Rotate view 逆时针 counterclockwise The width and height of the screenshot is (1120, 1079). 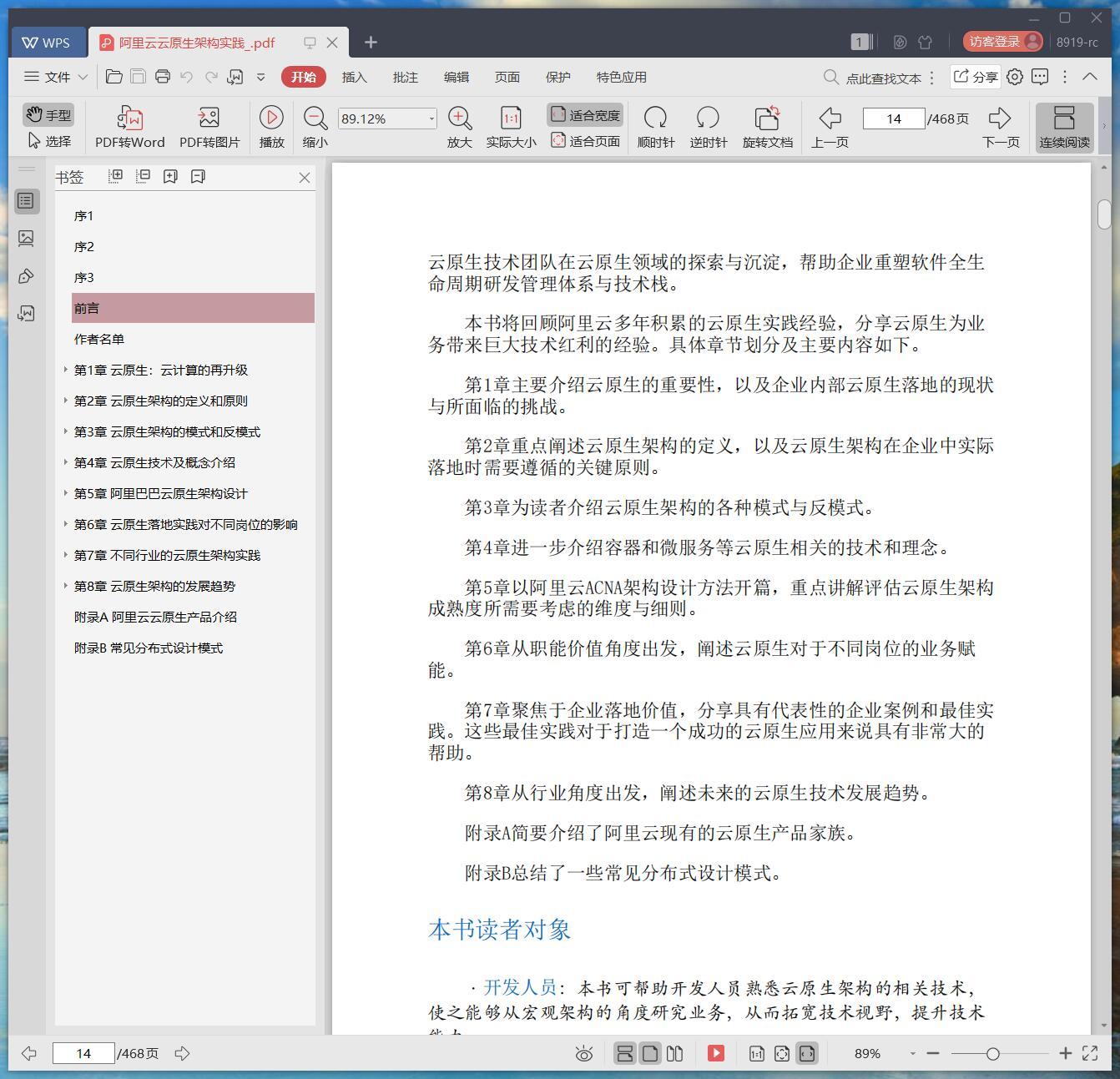click(x=708, y=127)
